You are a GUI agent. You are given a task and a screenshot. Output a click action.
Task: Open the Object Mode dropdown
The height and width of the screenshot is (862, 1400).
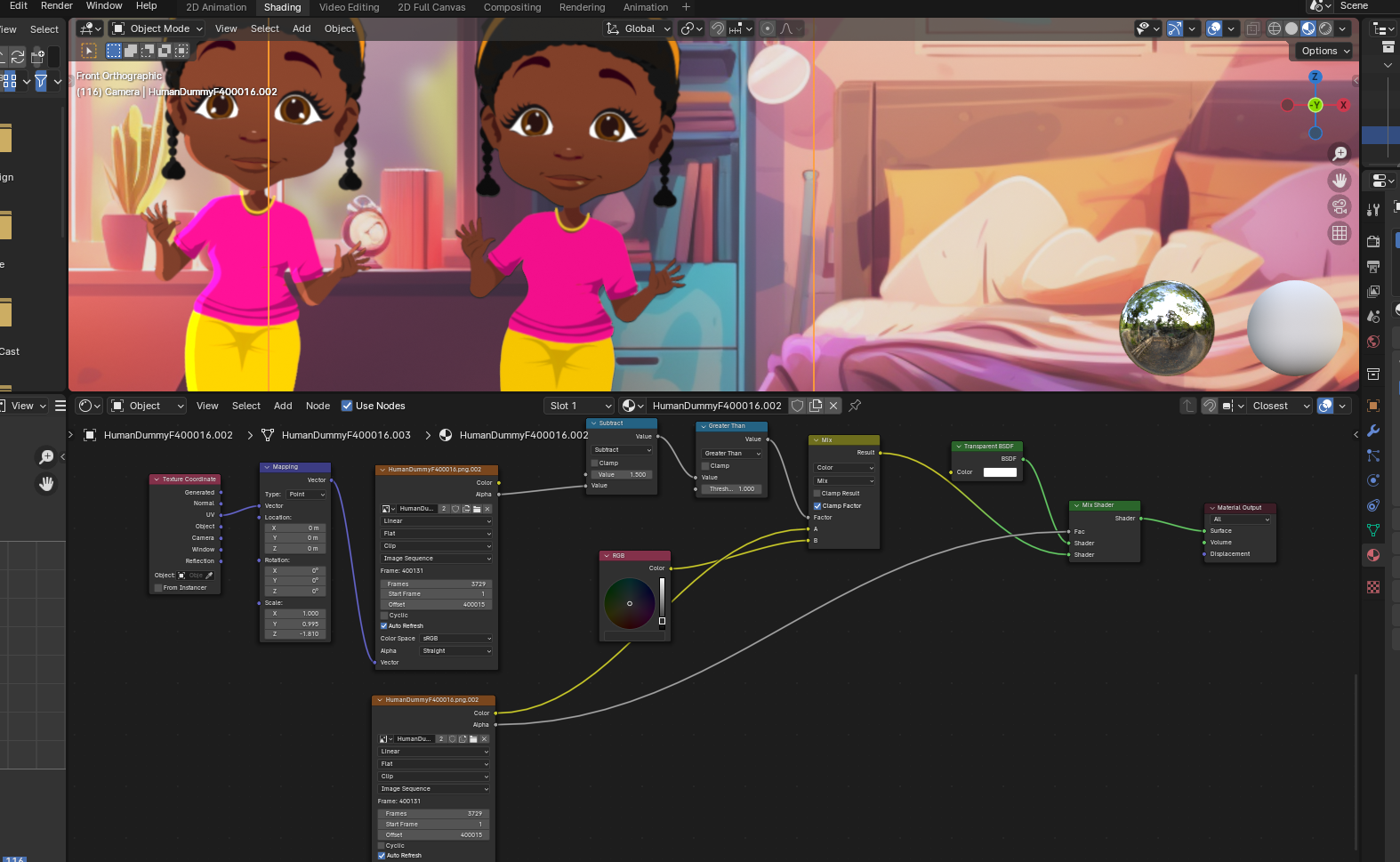(x=157, y=28)
